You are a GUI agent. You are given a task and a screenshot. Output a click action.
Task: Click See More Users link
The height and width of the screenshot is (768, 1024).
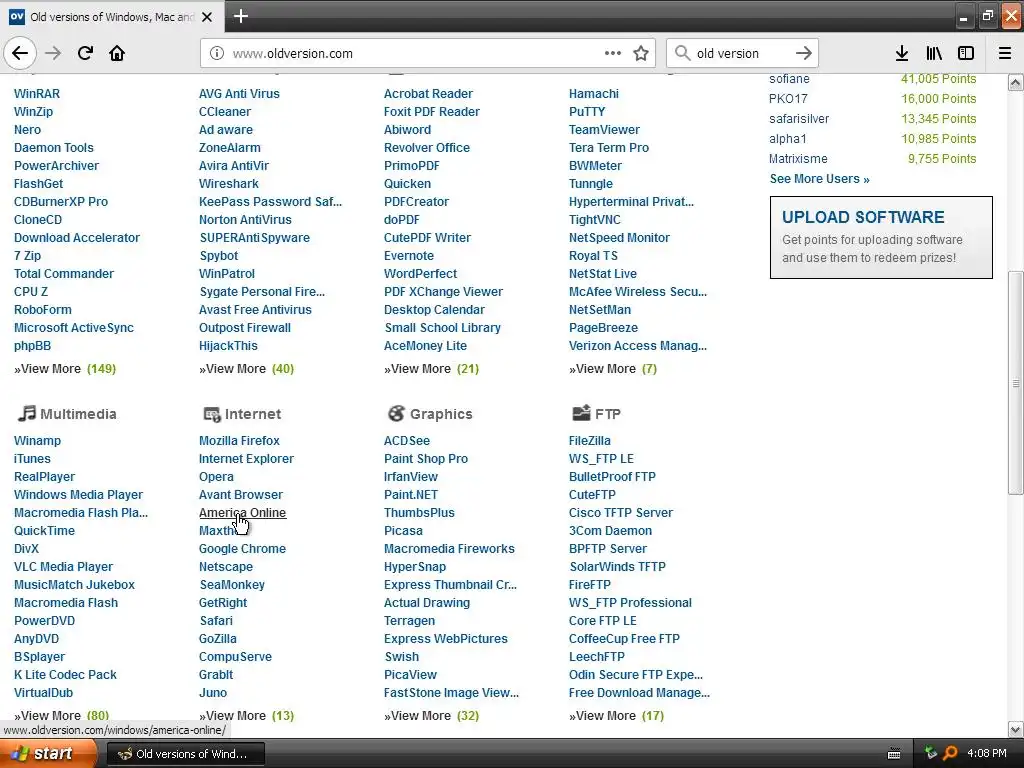pos(820,178)
